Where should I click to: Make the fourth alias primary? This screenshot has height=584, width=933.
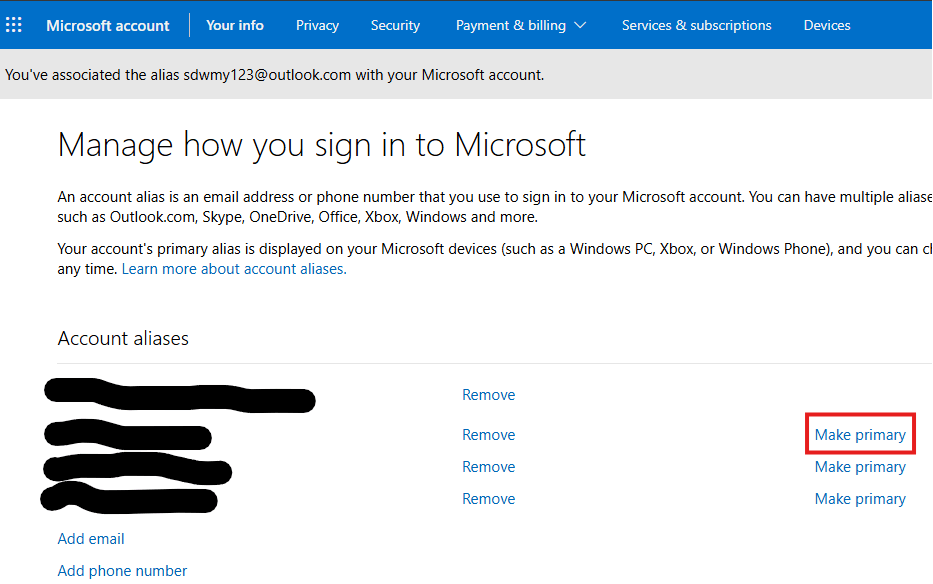coord(860,499)
